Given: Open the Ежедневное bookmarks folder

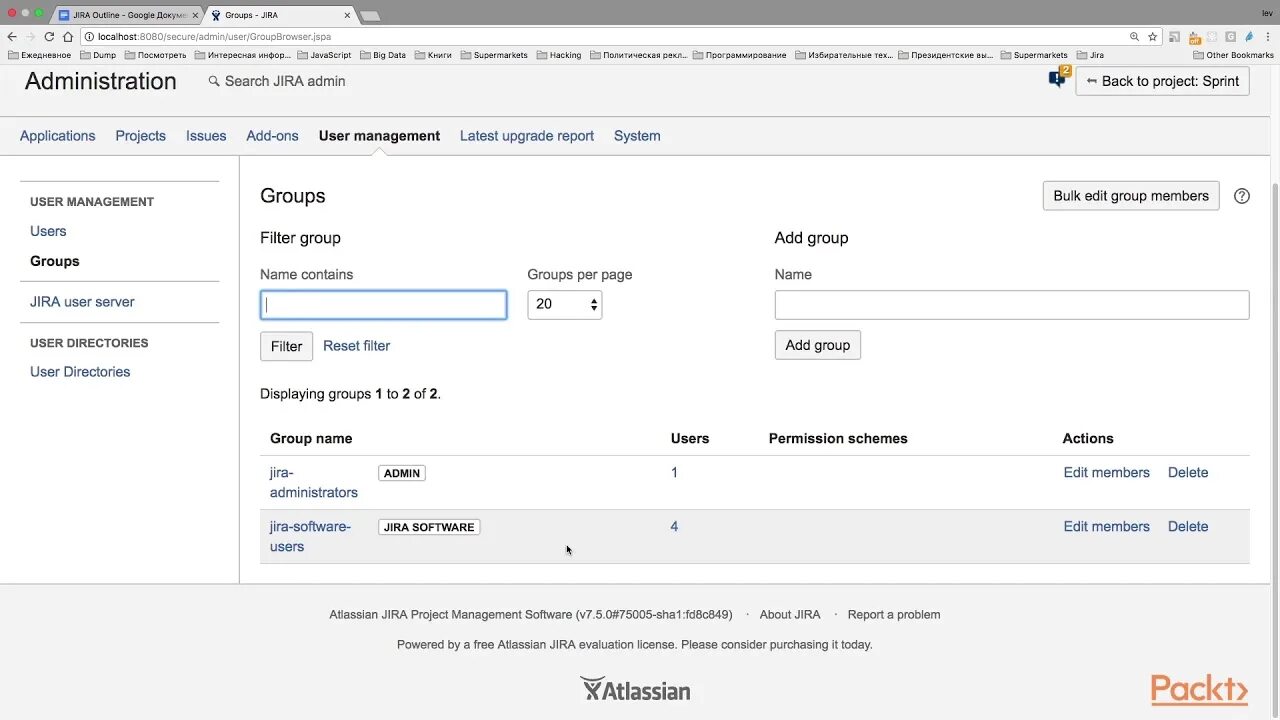Looking at the screenshot, I should (x=39, y=55).
